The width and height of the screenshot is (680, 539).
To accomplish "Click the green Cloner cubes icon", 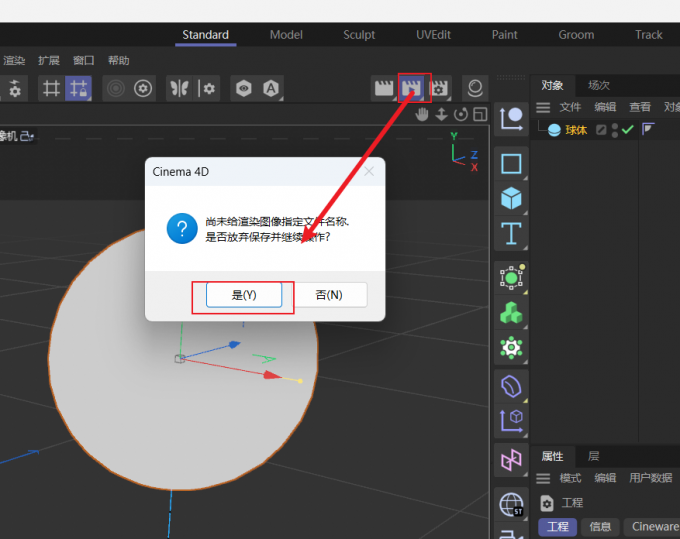I will pyautogui.click(x=511, y=313).
